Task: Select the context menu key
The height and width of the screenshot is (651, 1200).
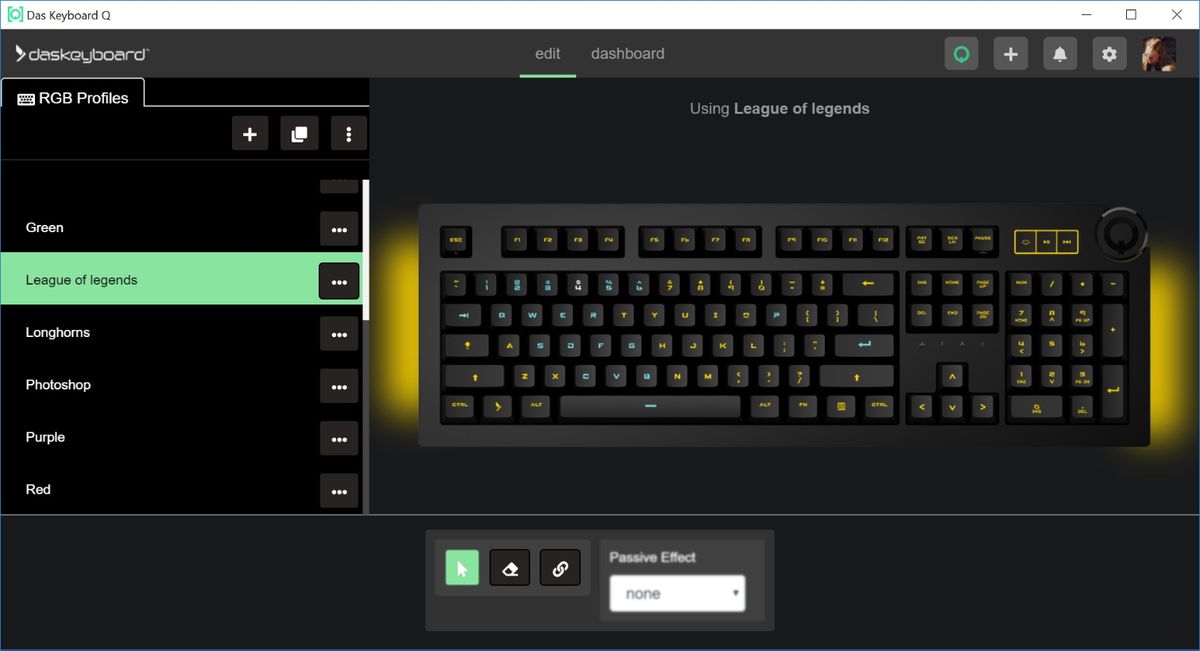Action: (x=840, y=406)
